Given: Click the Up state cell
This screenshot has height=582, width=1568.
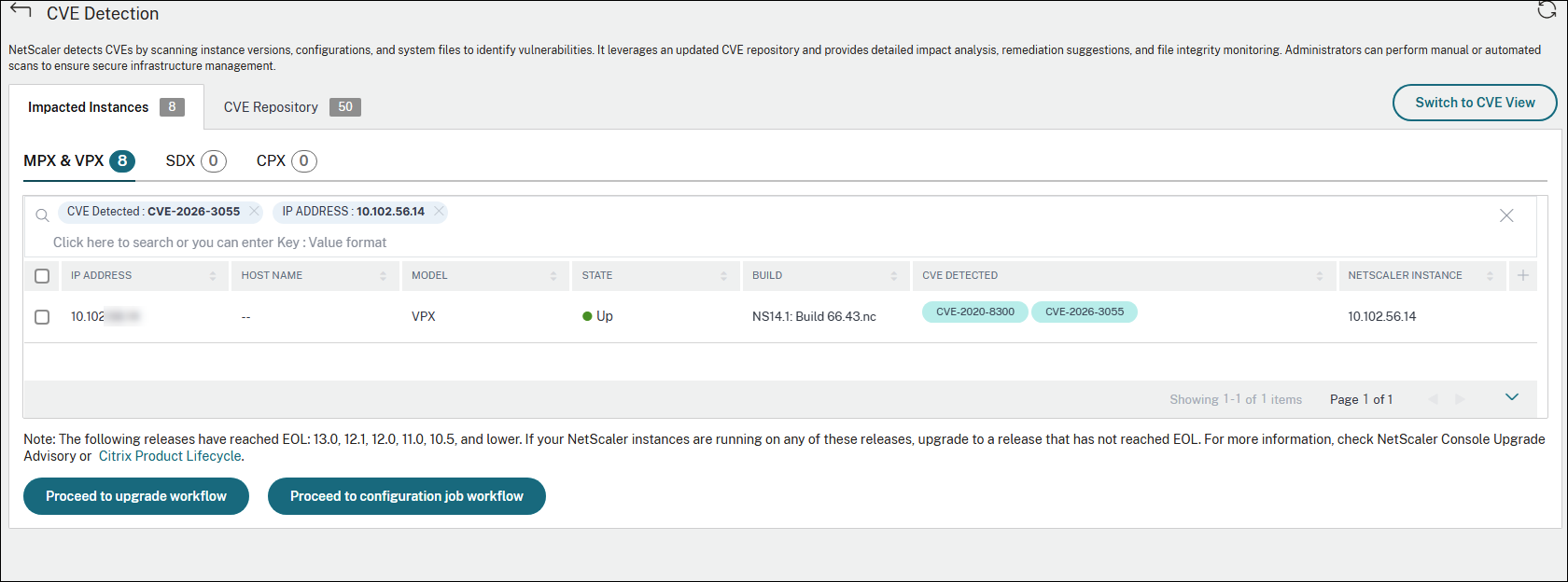Looking at the screenshot, I should [597, 317].
